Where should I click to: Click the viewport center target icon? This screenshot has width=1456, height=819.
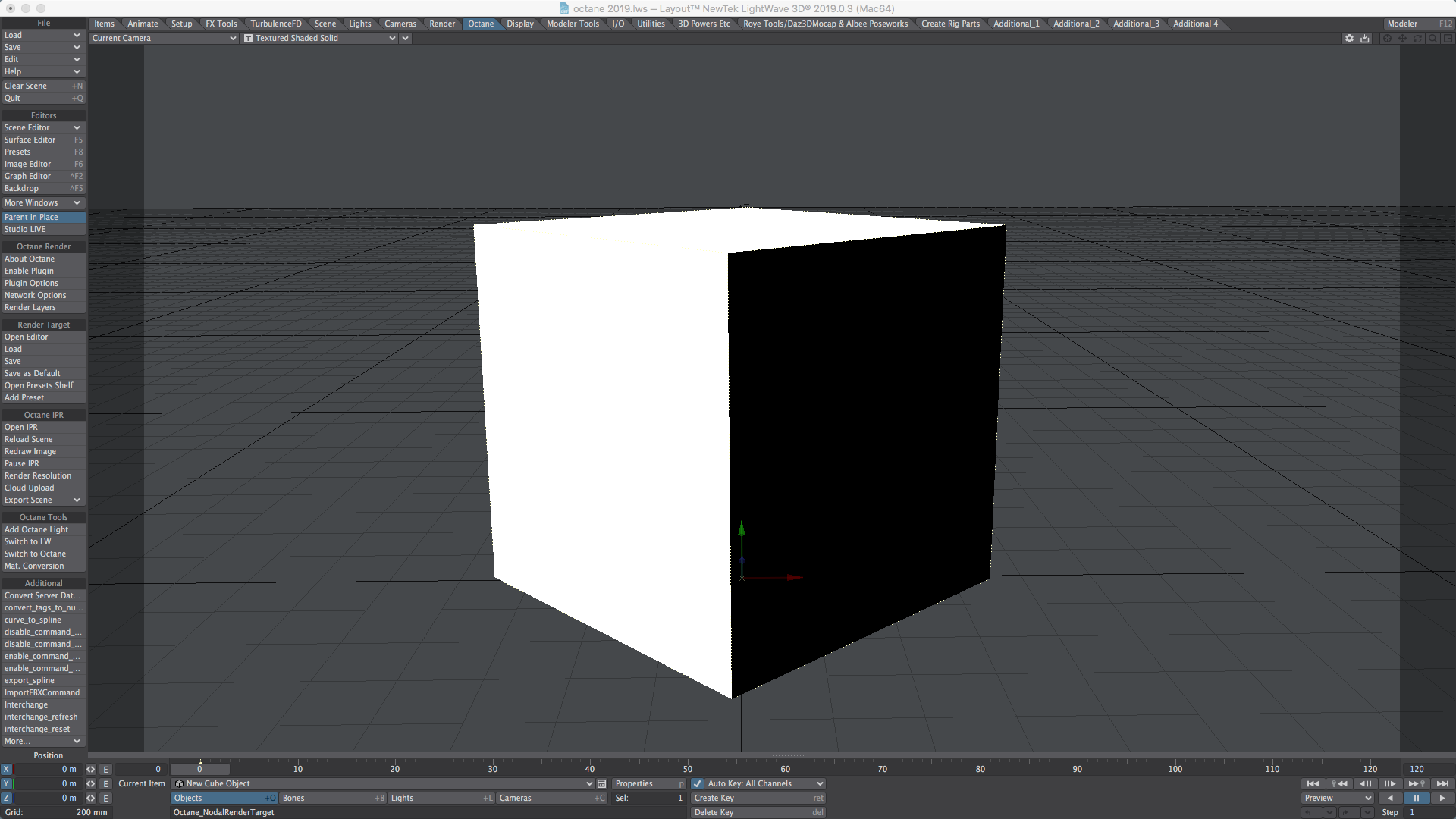(1387, 39)
